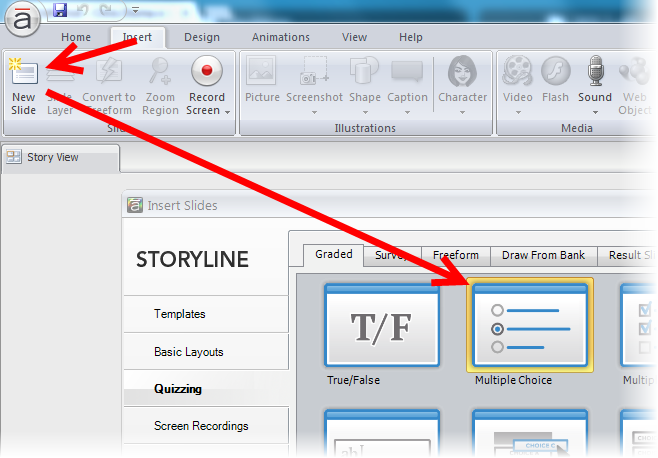Switch to the Freeform quiz tab

[456, 255]
